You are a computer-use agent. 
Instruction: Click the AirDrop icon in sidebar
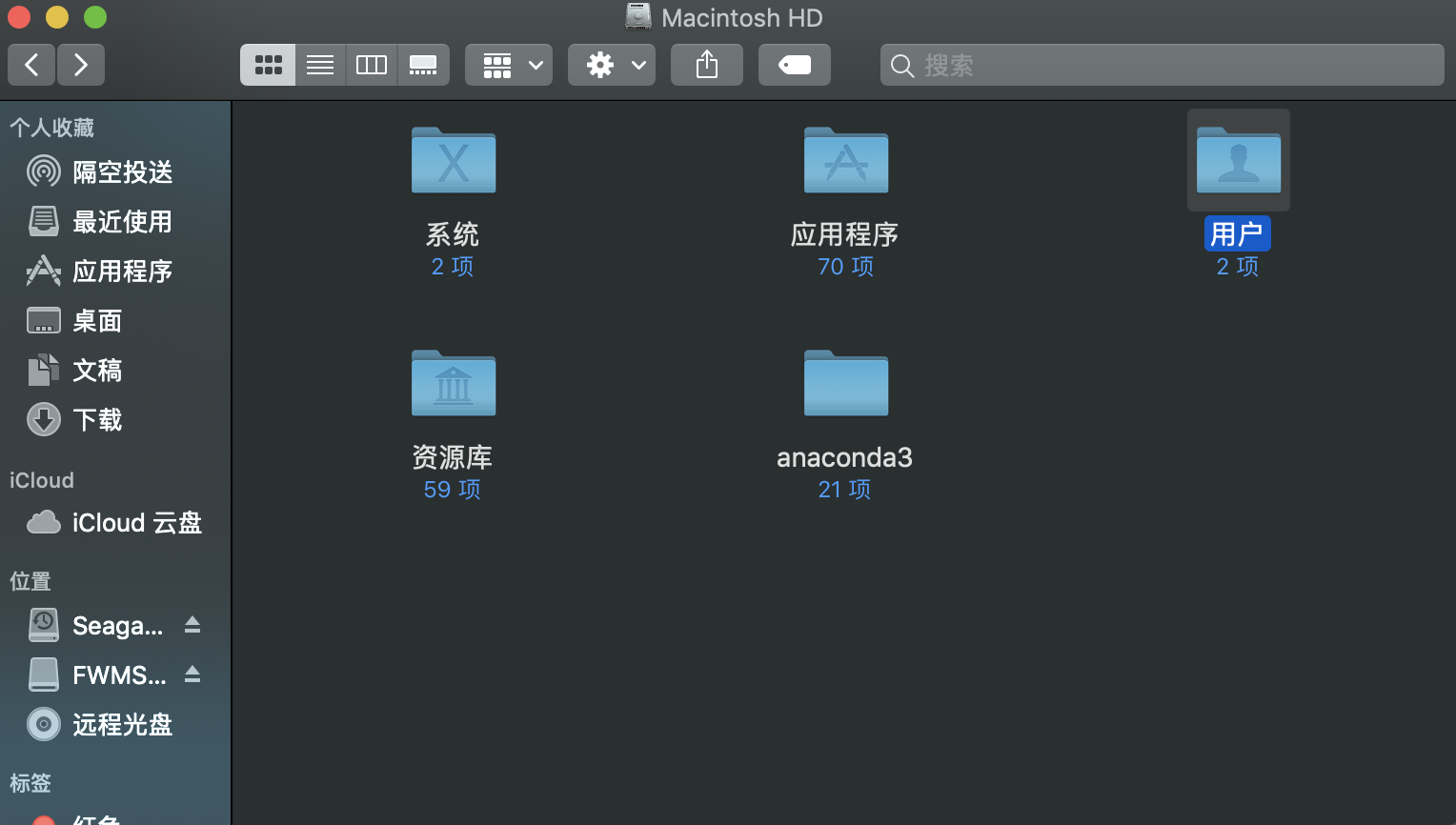point(44,171)
